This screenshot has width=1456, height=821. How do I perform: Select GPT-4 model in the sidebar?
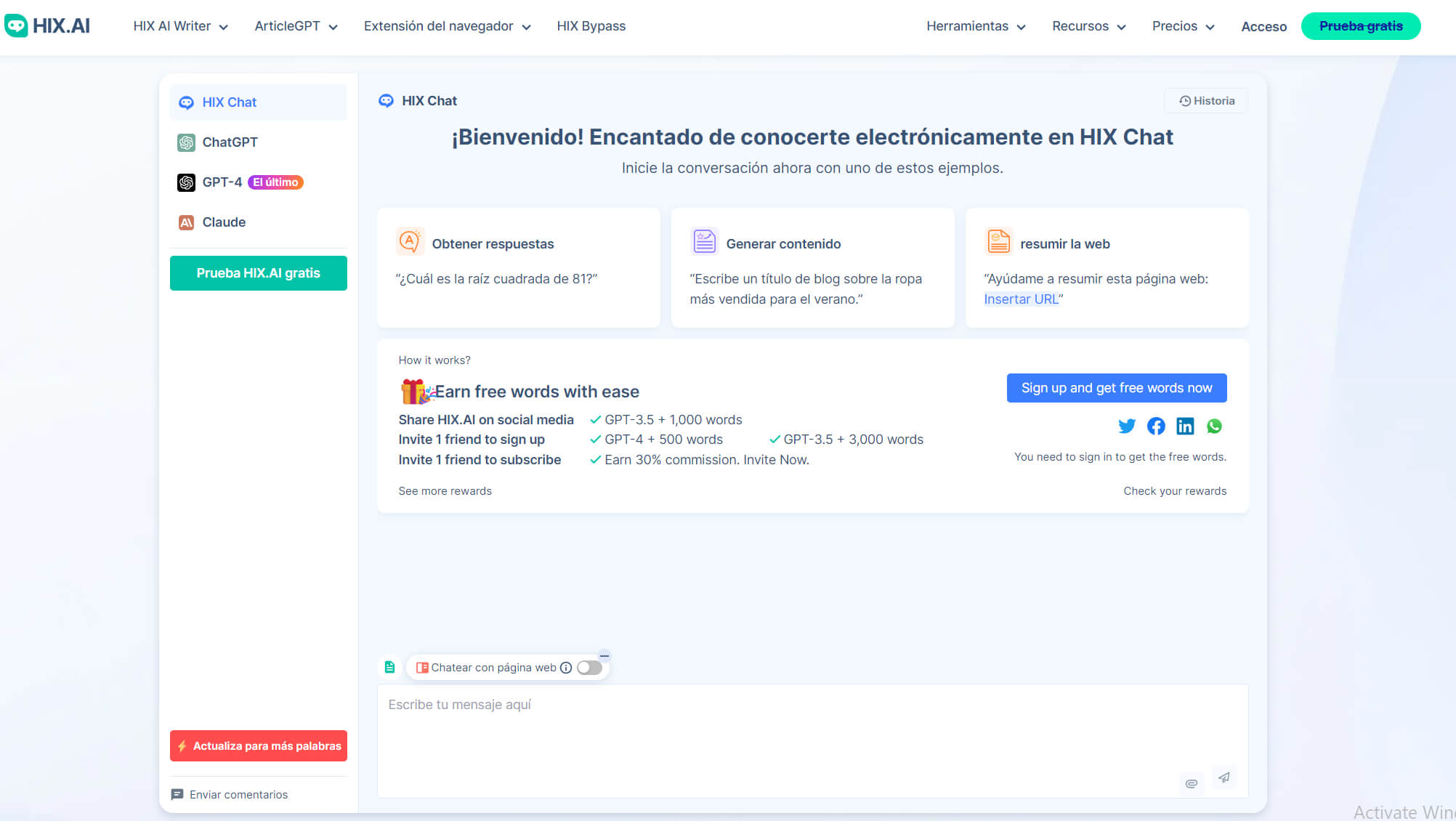[x=258, y=182]
